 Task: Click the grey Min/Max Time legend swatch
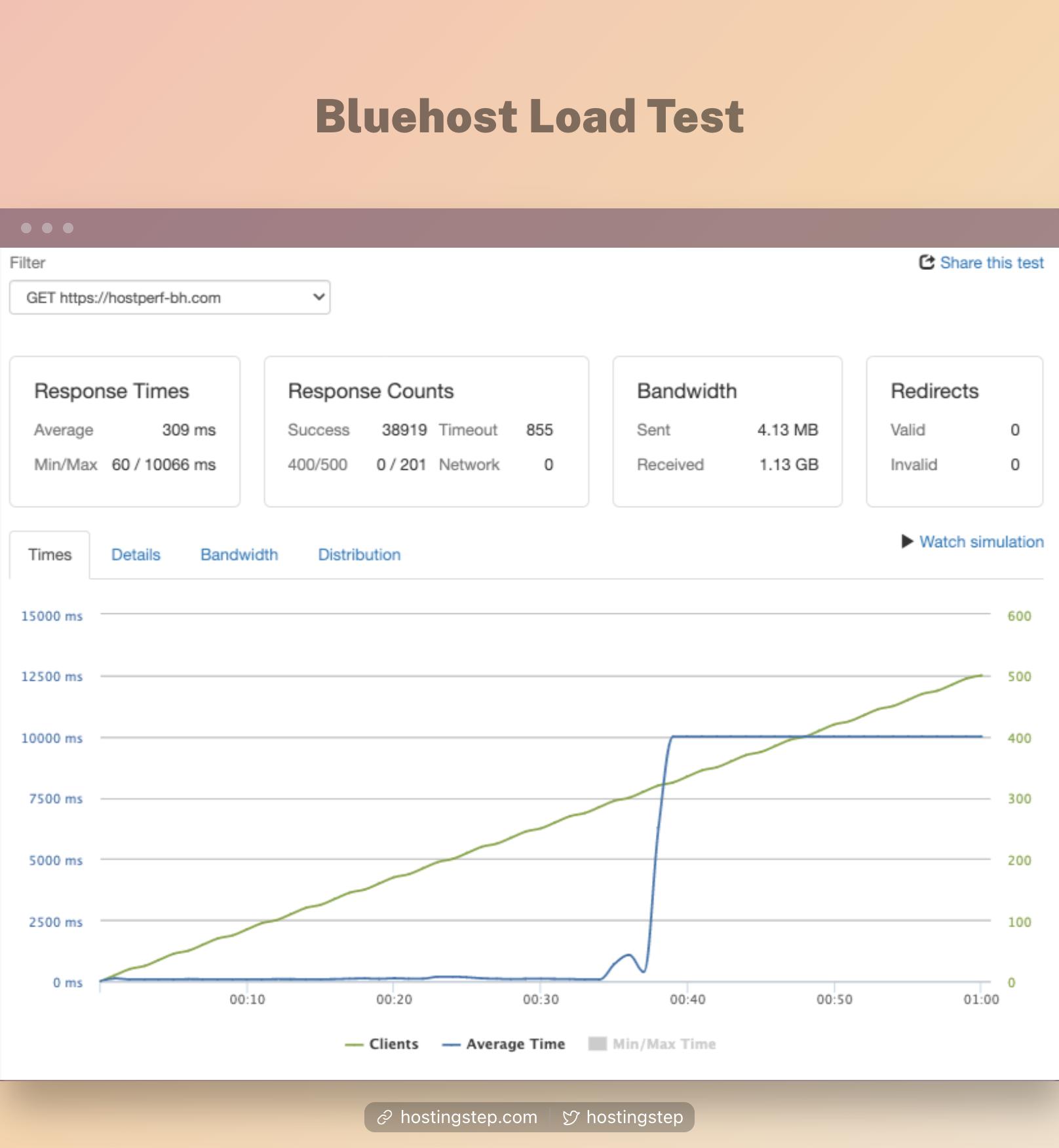coord(597,1044)
